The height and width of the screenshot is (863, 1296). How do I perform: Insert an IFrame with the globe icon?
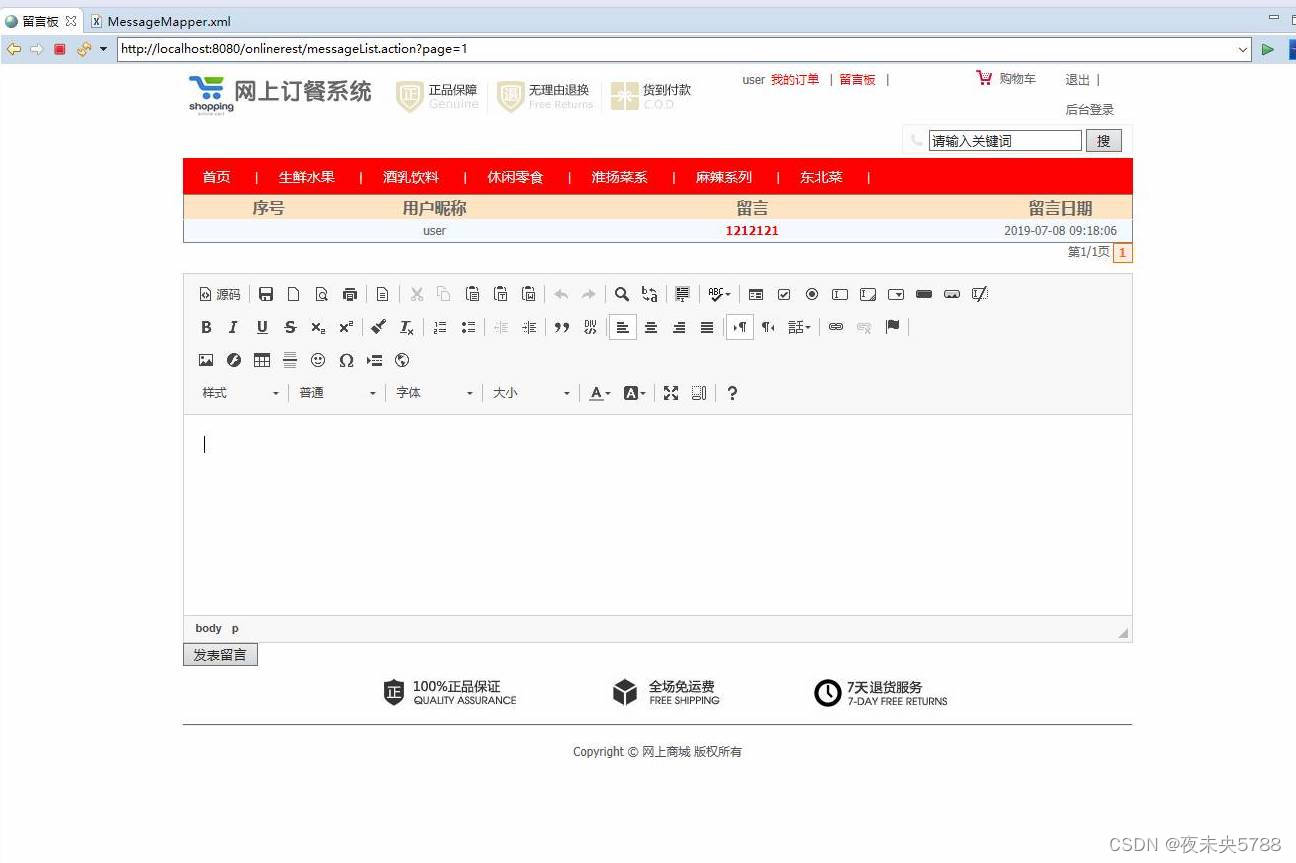pyautogui.click(x=403, y=360)
